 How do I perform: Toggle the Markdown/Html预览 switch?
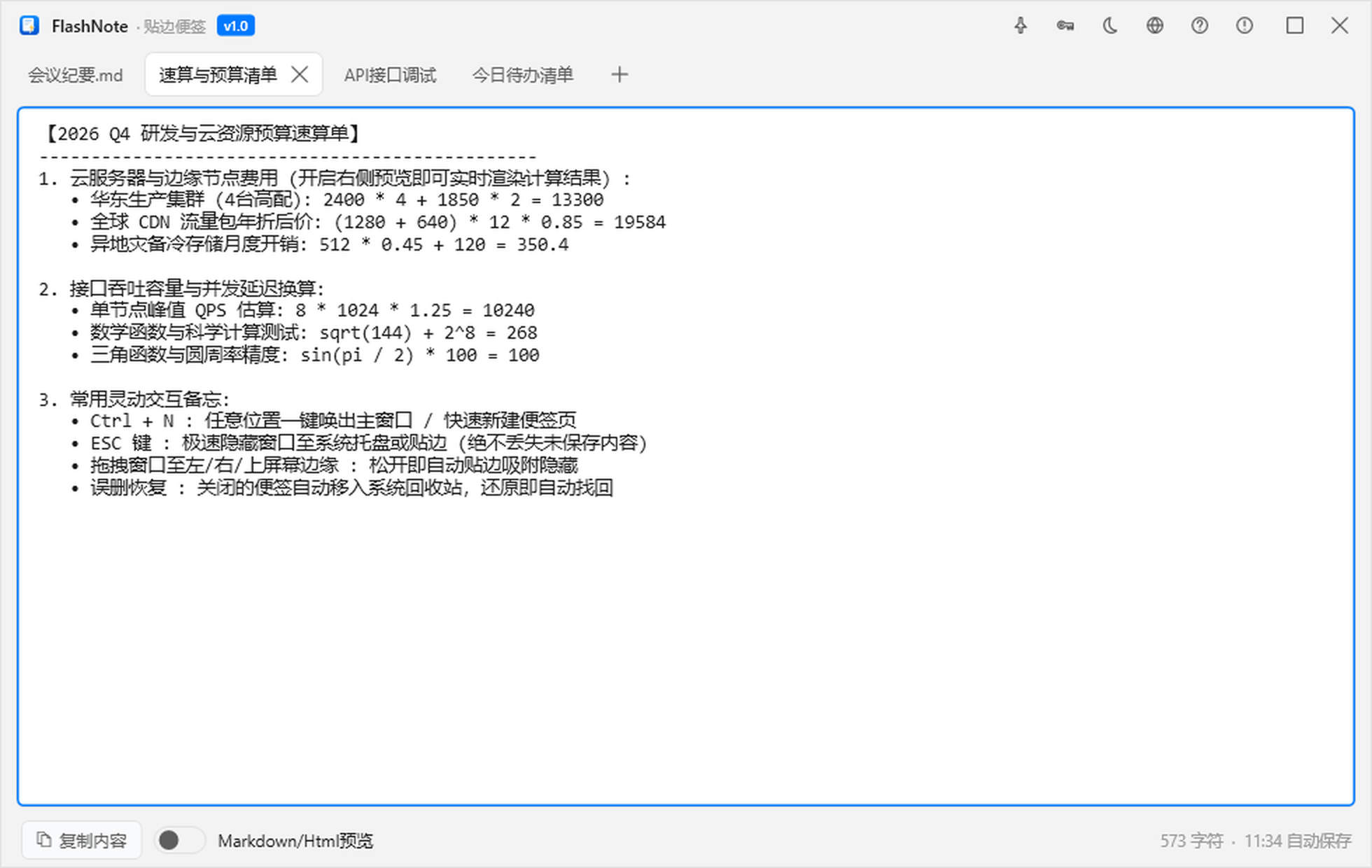(x=179, y=840)
